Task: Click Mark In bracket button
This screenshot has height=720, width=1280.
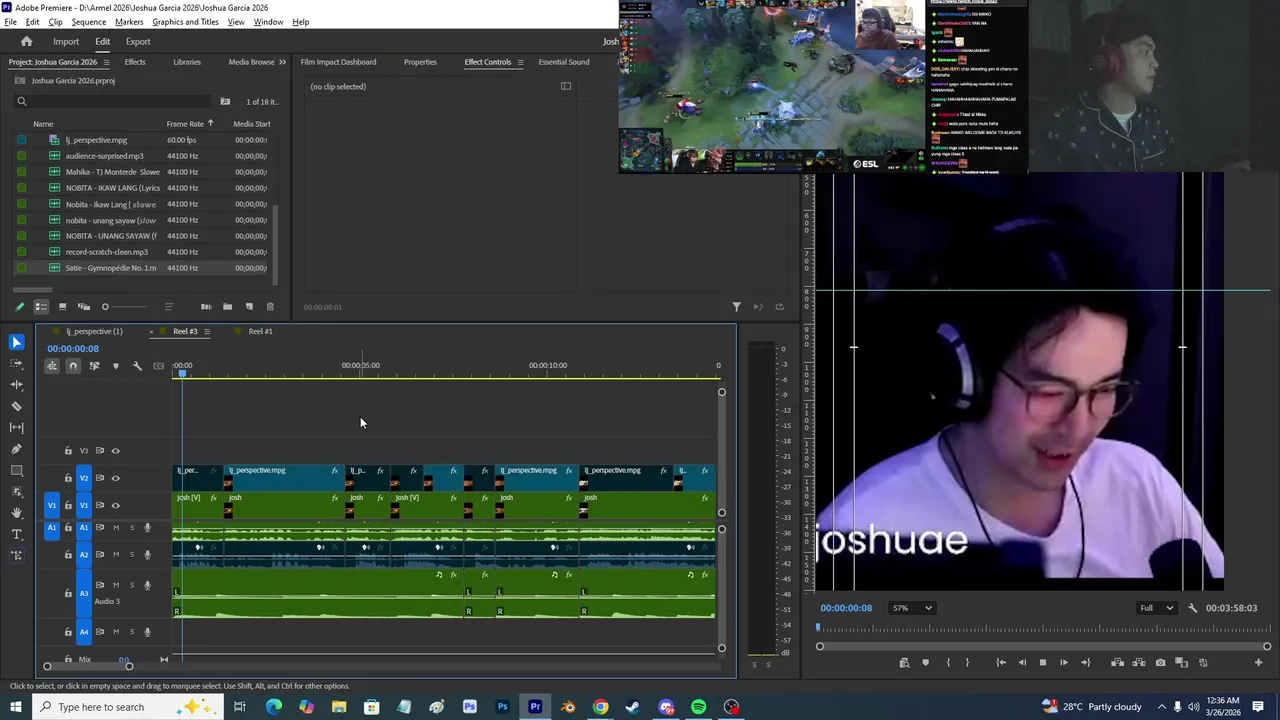Action: coord(948,663)
